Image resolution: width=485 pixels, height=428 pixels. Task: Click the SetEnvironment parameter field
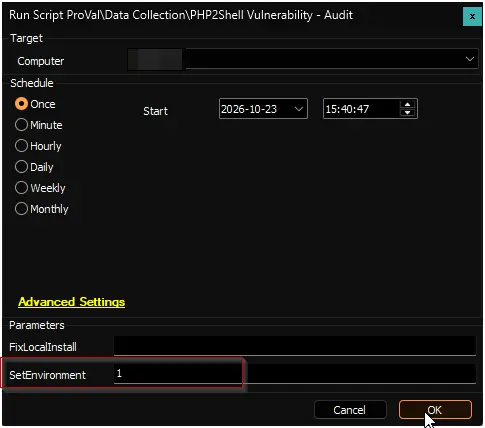pos(295,374)
